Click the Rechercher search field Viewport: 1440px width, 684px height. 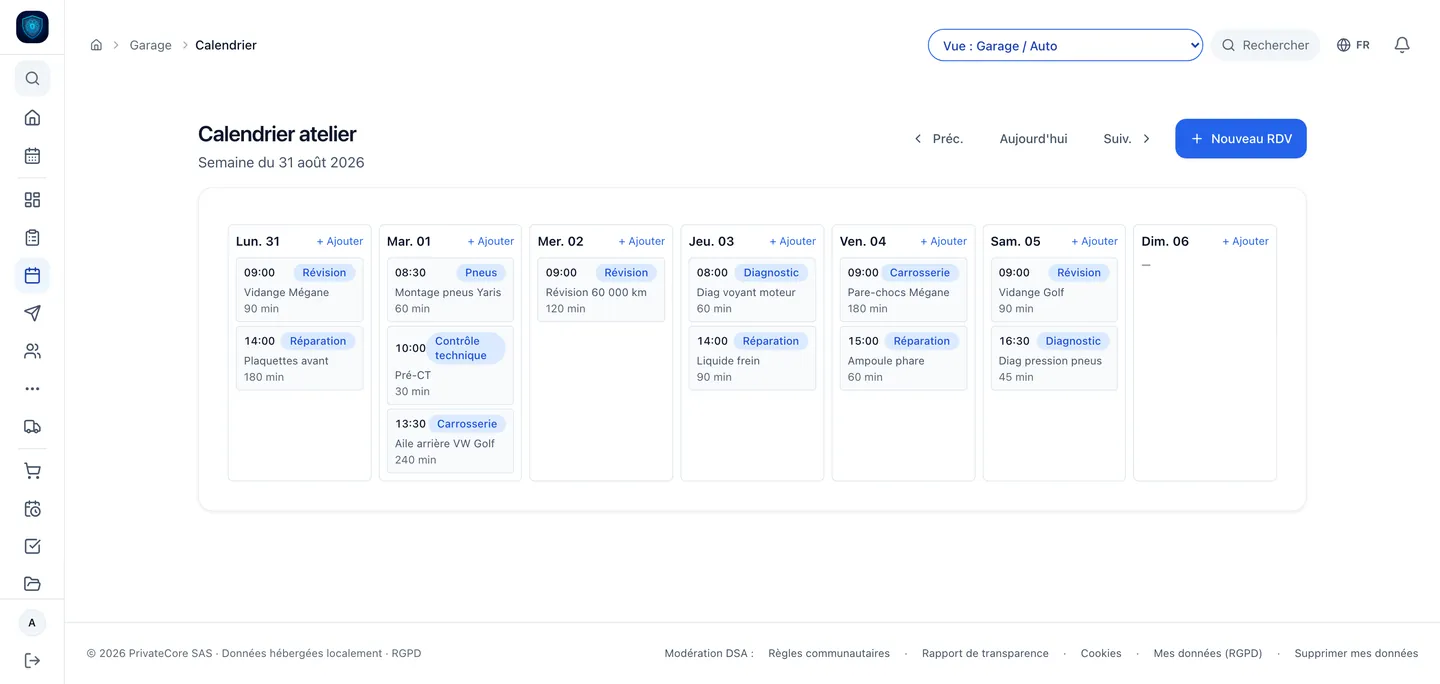1266,45
